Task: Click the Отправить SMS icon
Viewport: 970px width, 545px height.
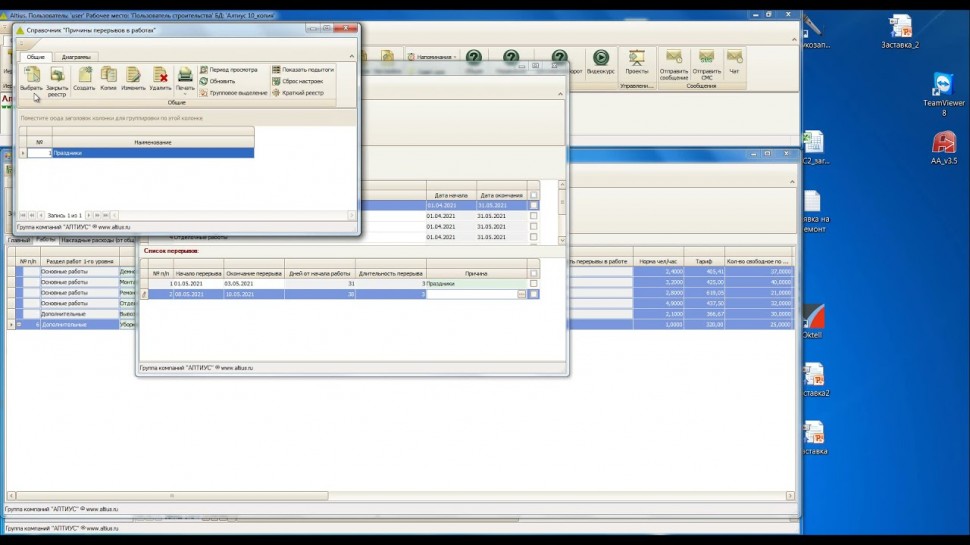Action: [707, 62]
